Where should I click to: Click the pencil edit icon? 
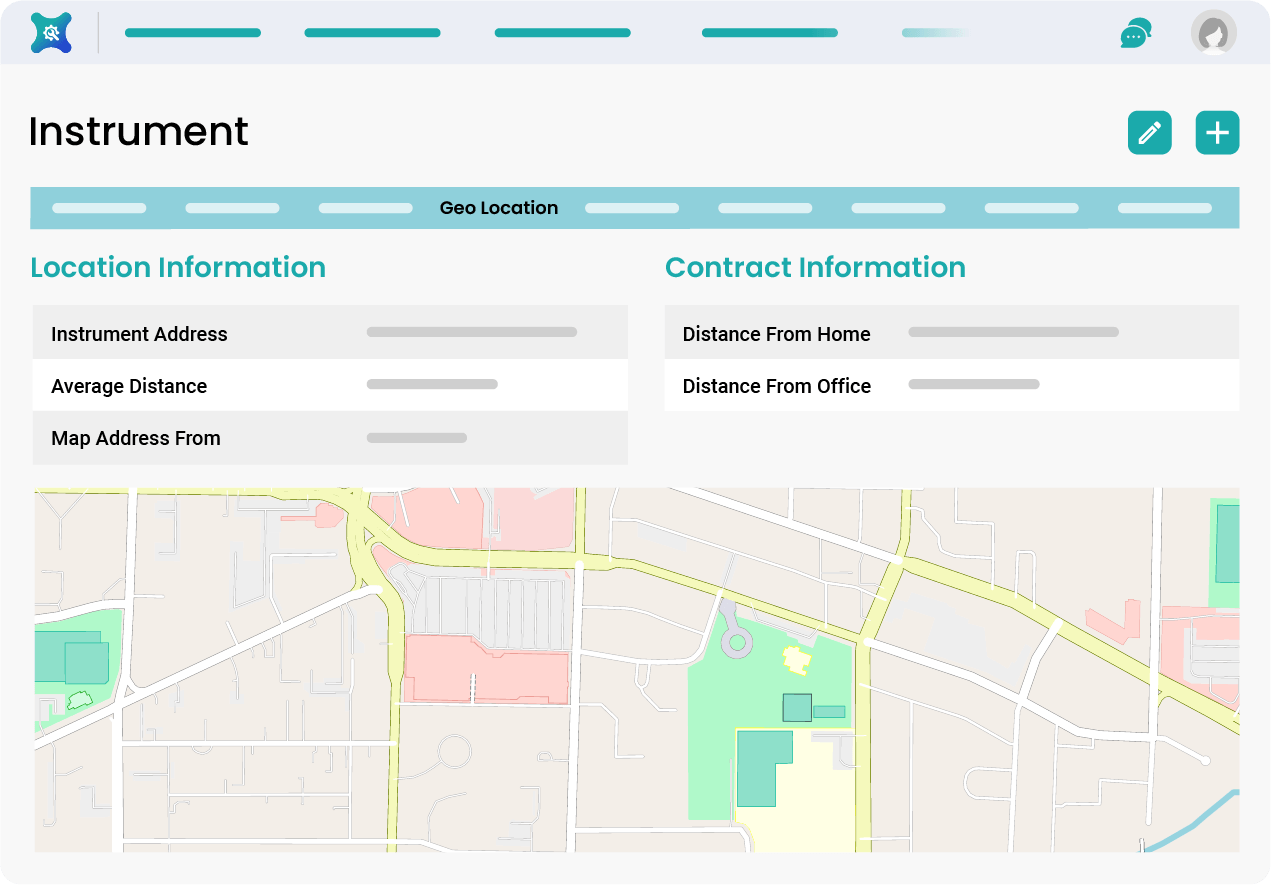1149,132
